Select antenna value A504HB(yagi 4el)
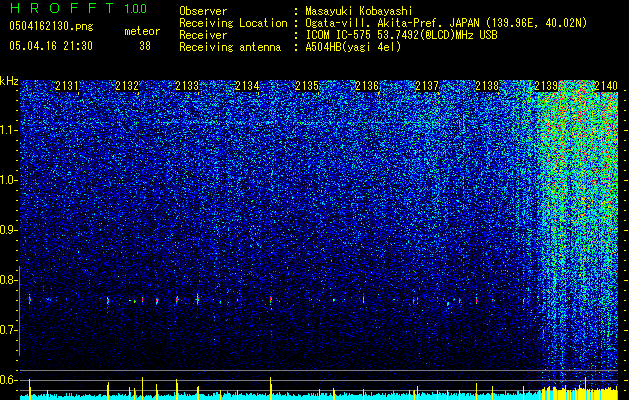This screenshot has height=400, width=629. 353,47
